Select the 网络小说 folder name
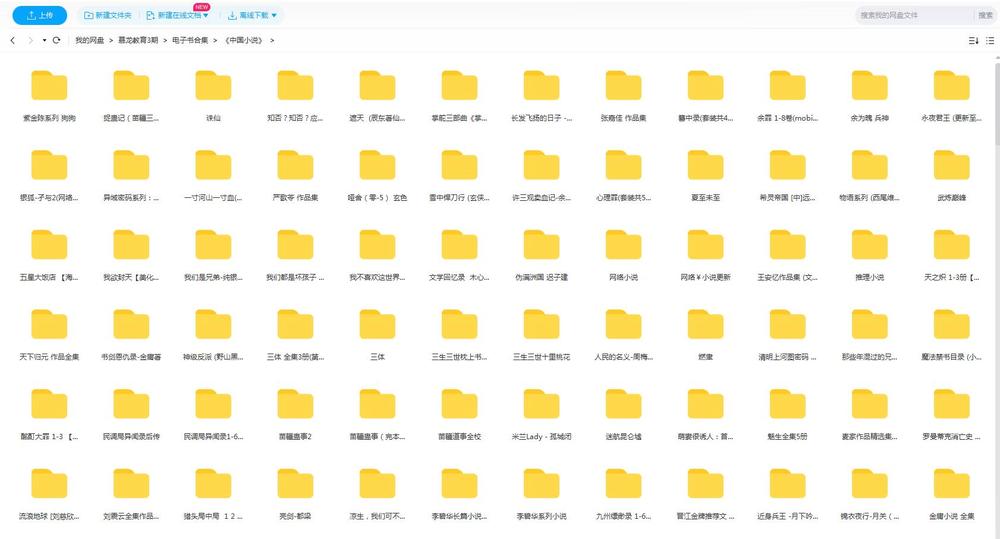Screen dimensions: 1000x539 [x=624, y=277]
